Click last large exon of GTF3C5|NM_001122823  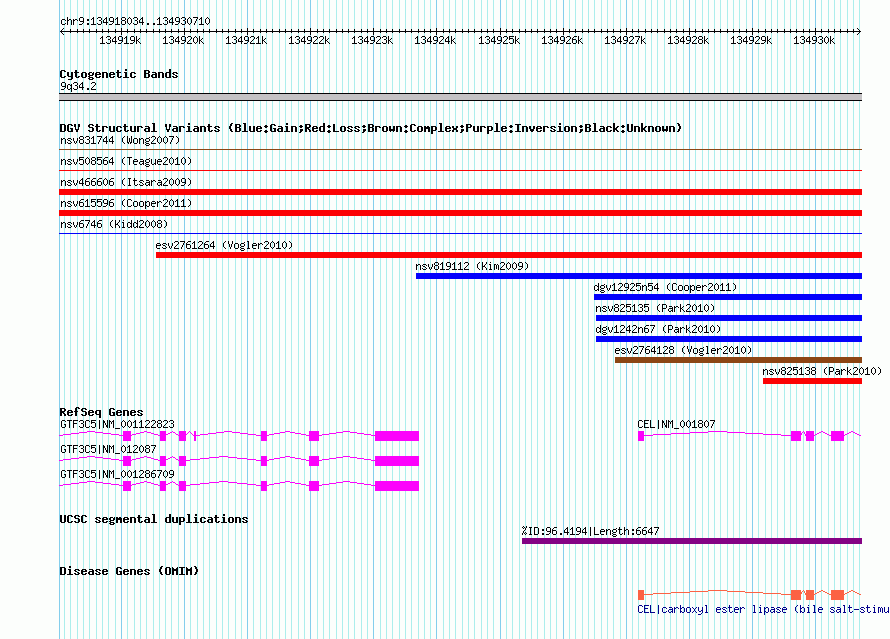coord(397,436)
